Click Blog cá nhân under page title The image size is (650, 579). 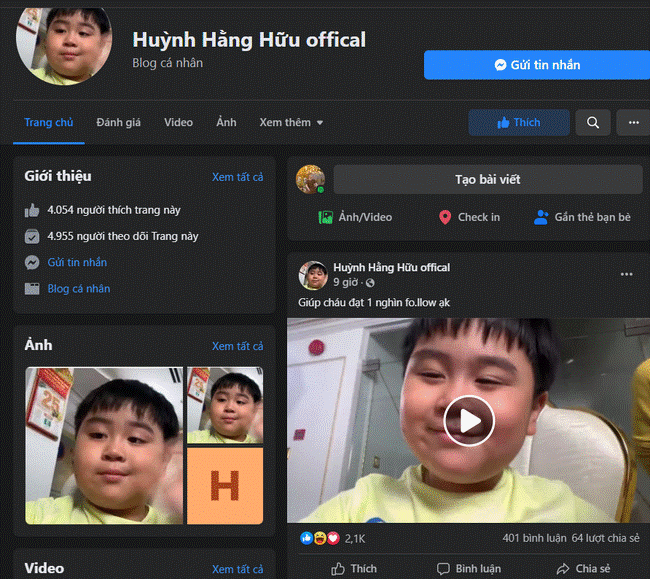pyautogui.click(x=167, y=63)
